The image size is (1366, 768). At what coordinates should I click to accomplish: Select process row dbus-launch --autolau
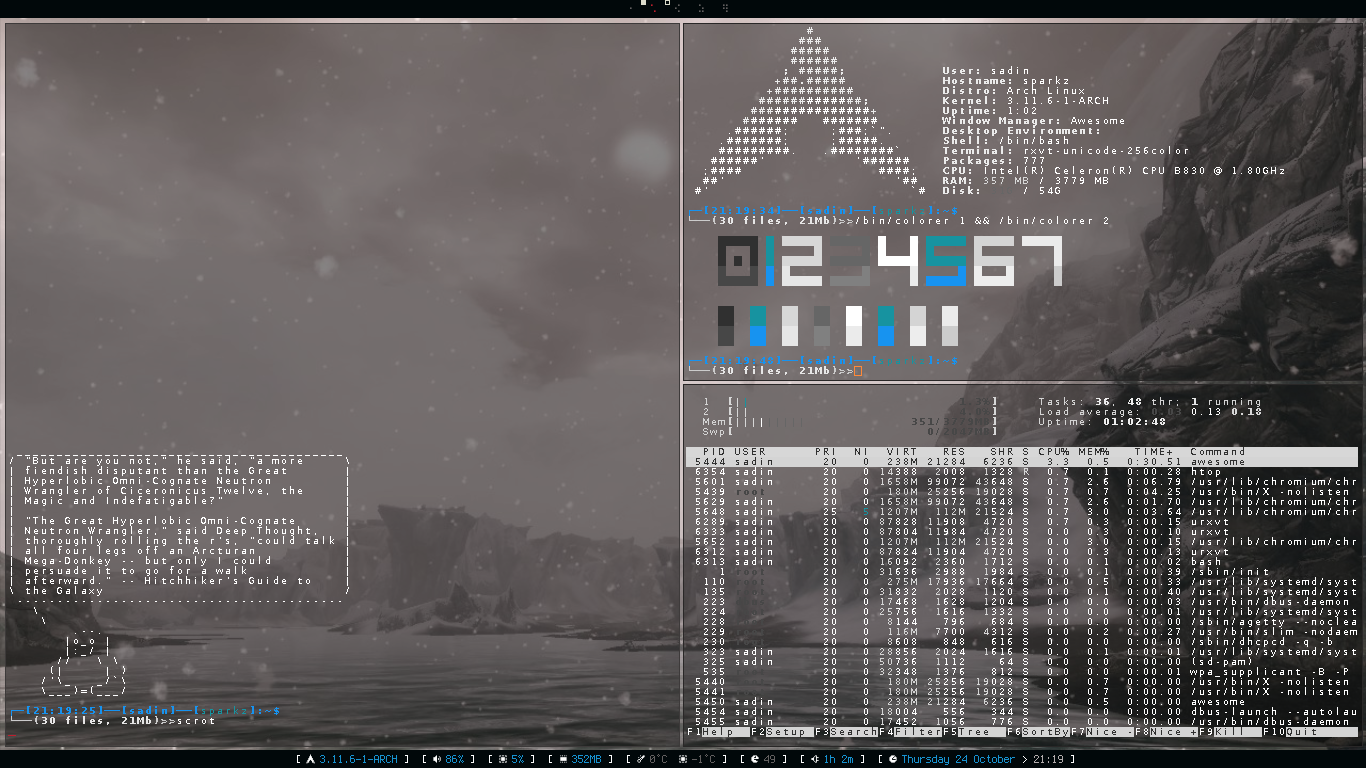[x=1022, y=711]
